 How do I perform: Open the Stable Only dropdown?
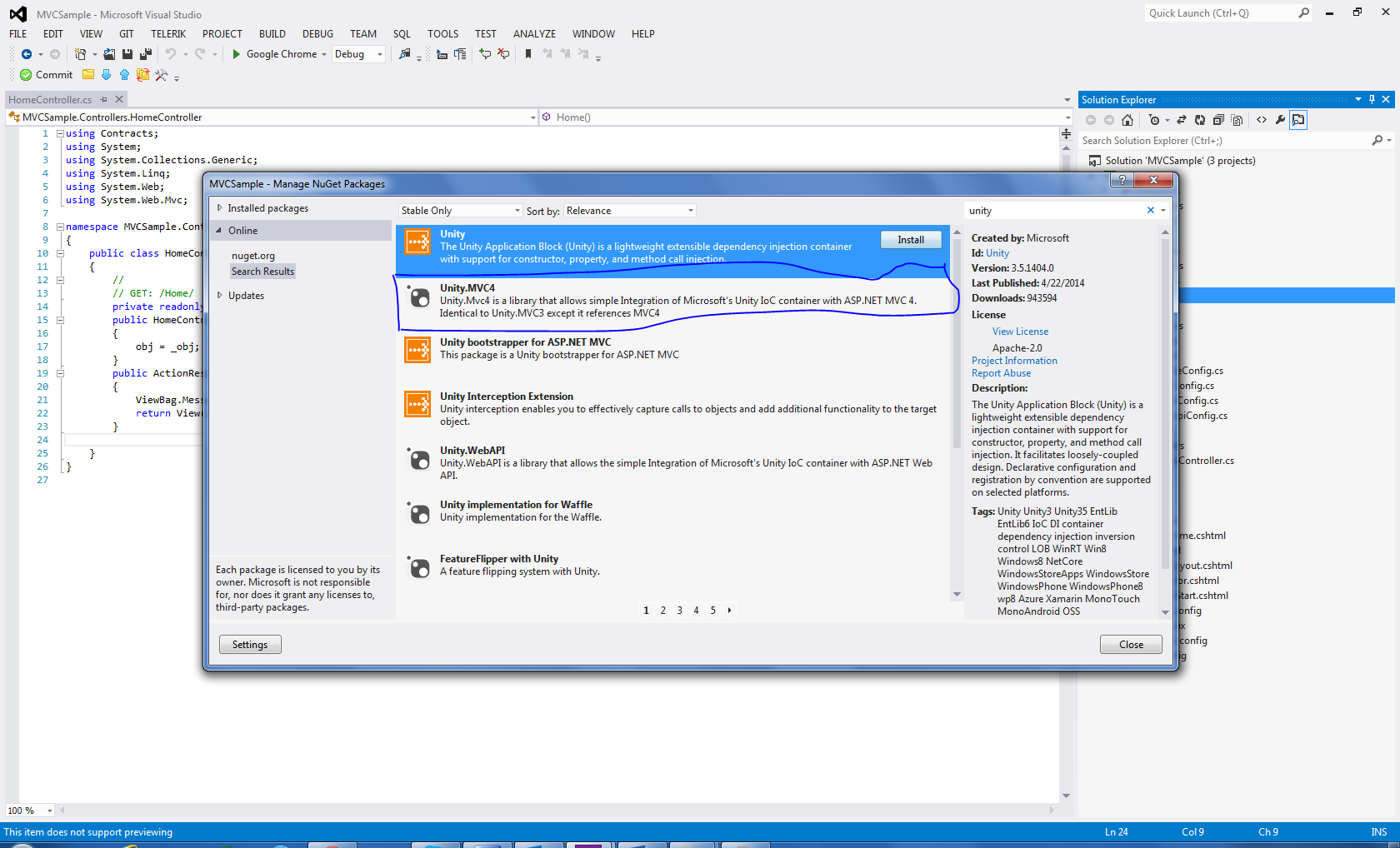(461, 211)
